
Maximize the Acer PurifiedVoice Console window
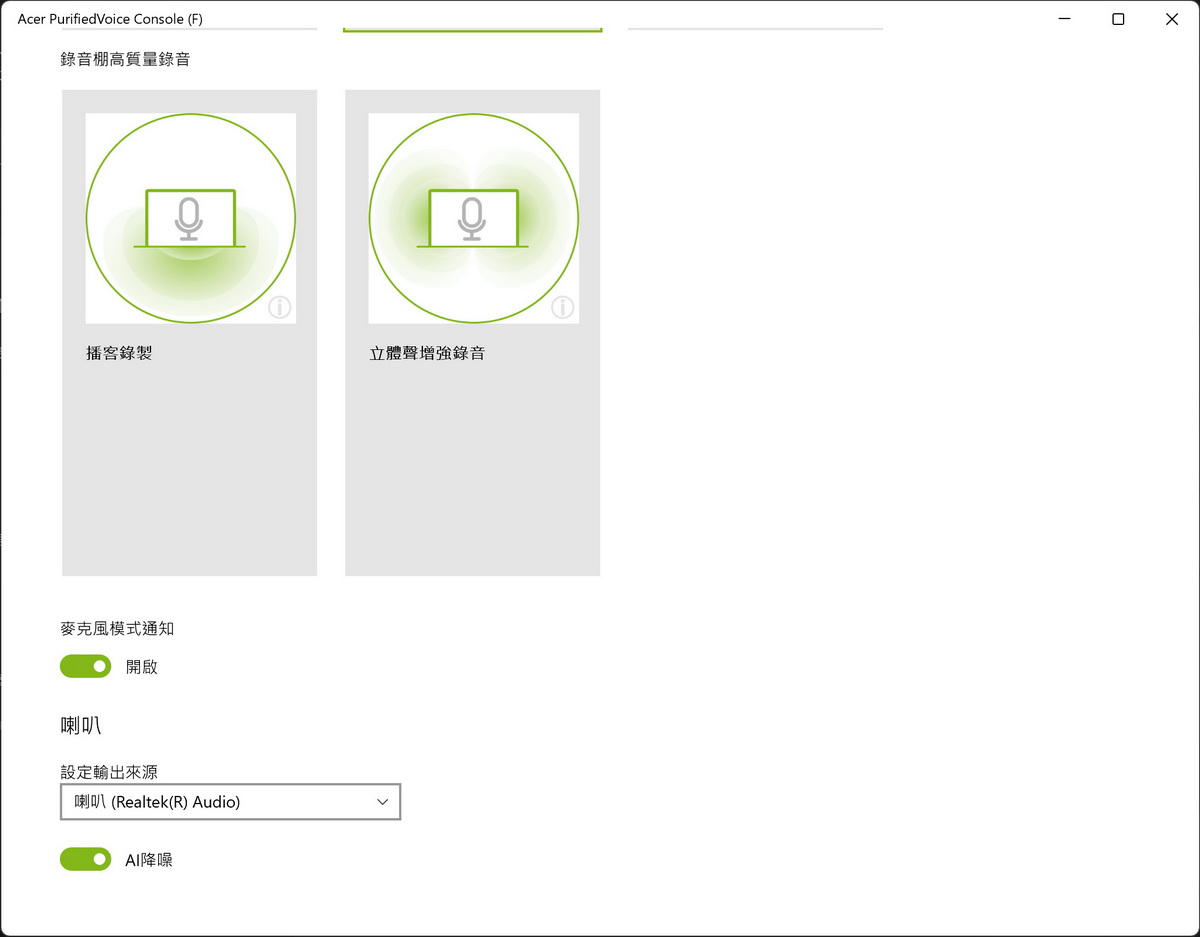click(x=1118, y=19)
